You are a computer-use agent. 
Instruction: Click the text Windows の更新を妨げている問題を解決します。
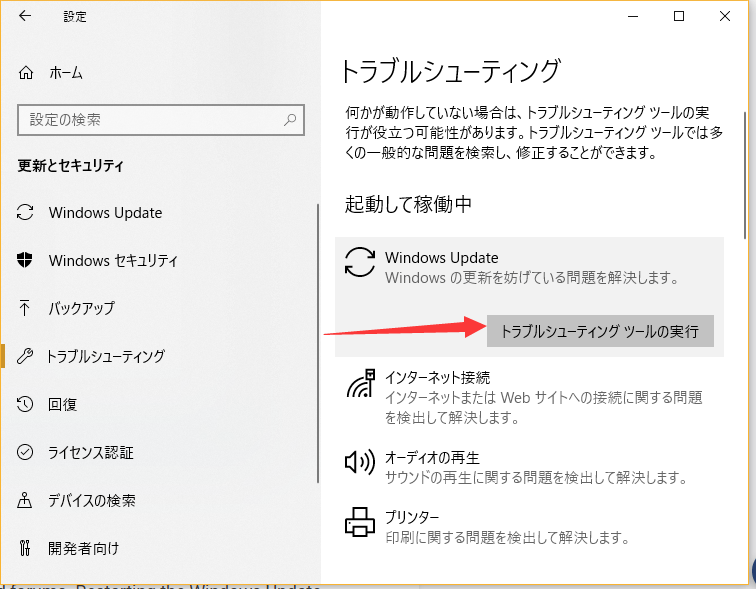(532, 278)
